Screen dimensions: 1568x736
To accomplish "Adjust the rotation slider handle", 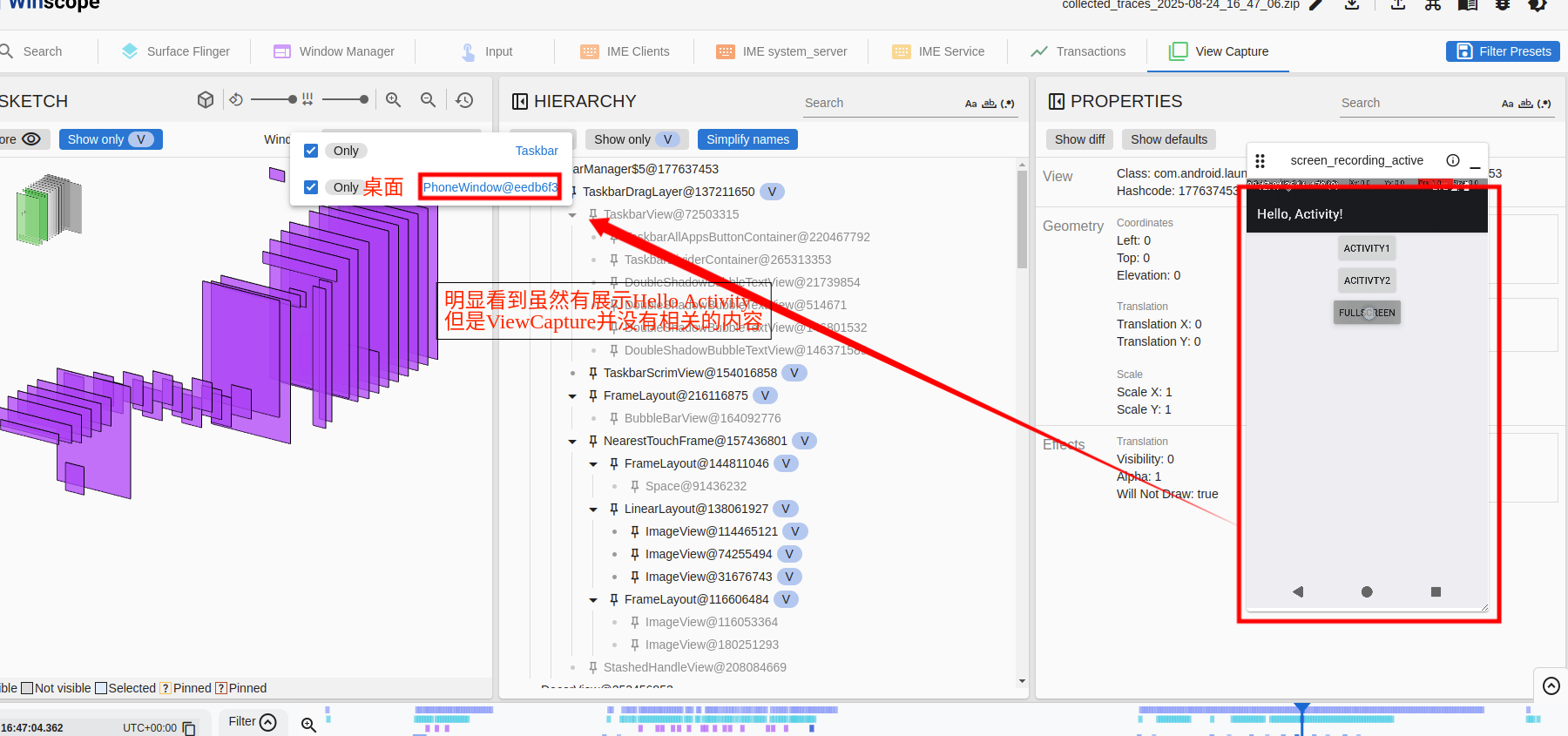I will tap(293, 100).
